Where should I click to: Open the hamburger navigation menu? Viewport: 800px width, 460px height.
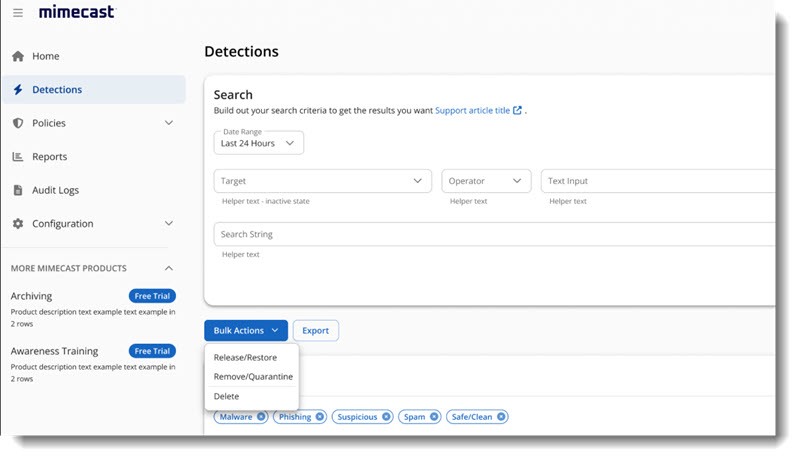coord(18,13)
